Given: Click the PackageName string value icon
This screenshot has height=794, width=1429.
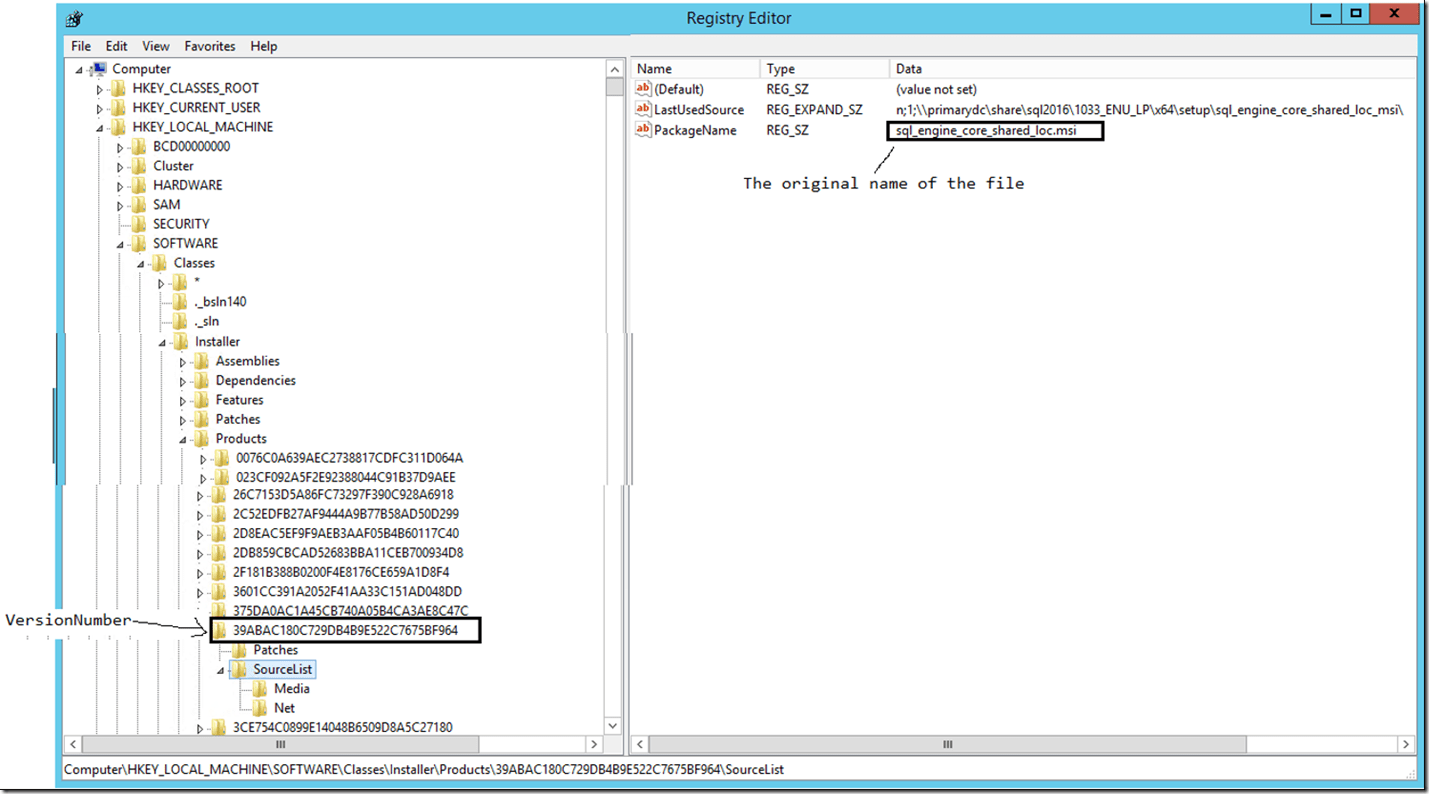Looking at the screenshot, I should point(644,131).
